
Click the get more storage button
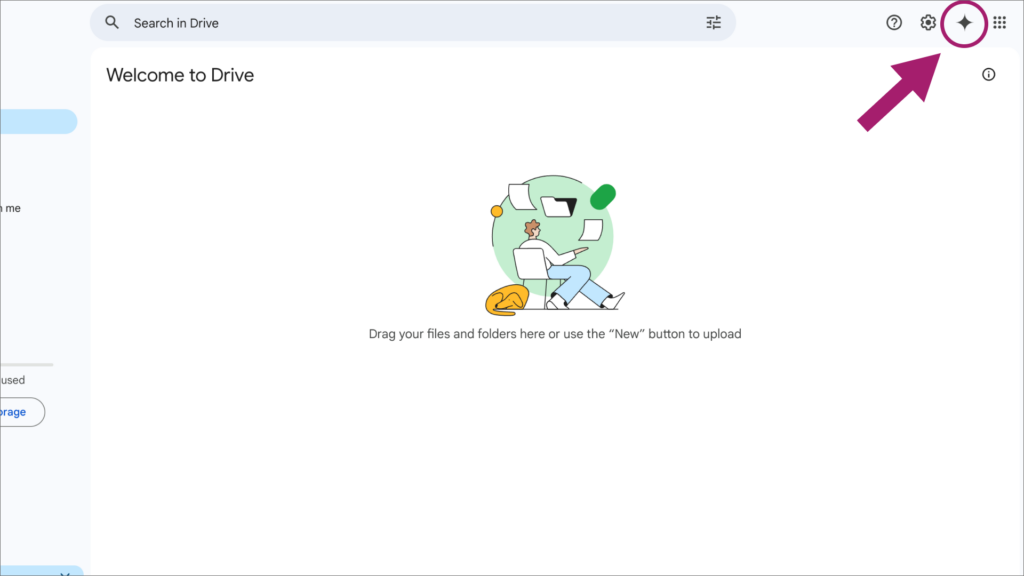(x=20, y=412)
